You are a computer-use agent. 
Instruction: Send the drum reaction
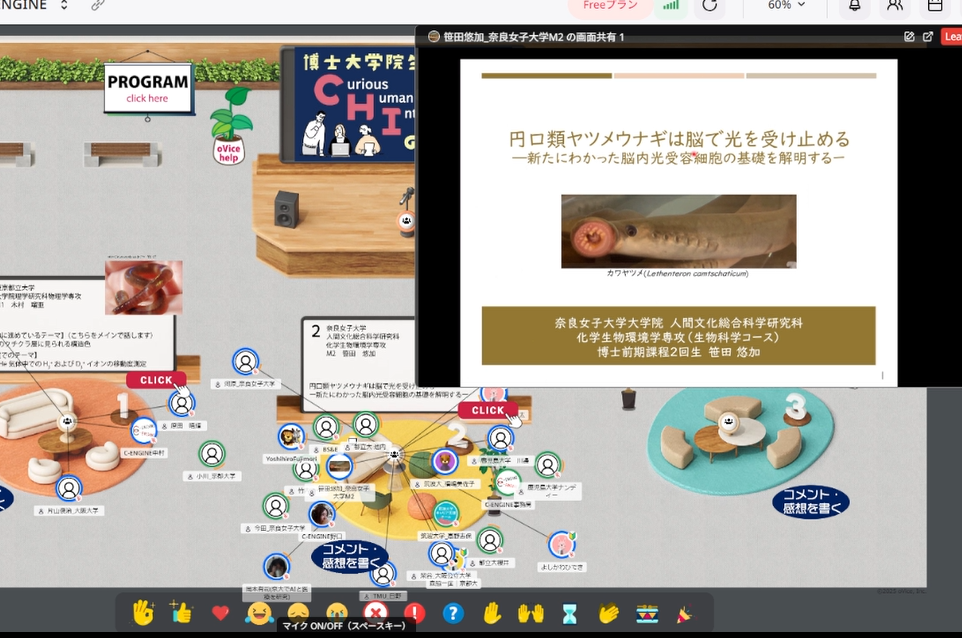647,613
